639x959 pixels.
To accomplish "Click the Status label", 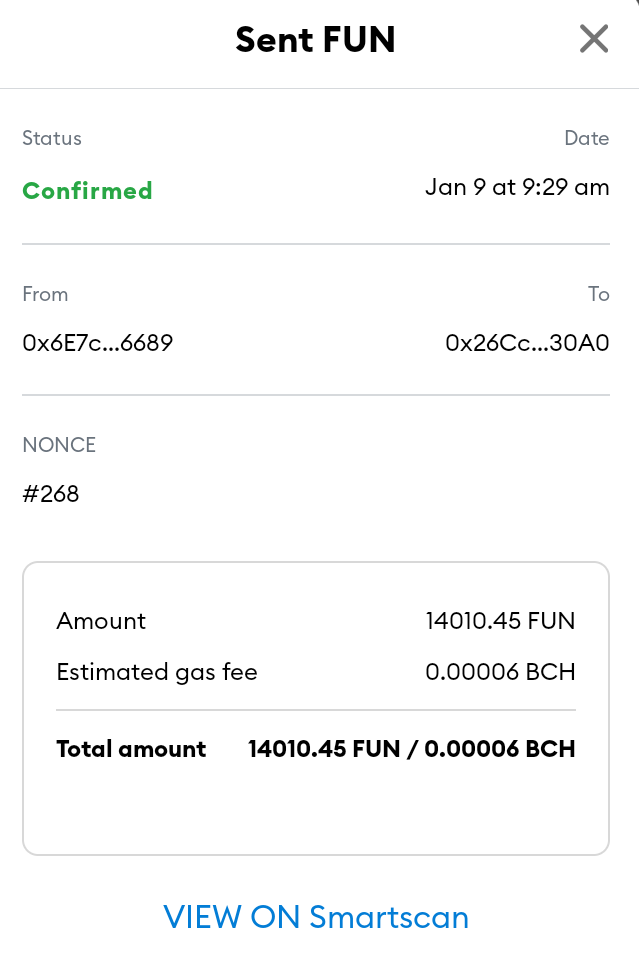I will coord(52,138).
